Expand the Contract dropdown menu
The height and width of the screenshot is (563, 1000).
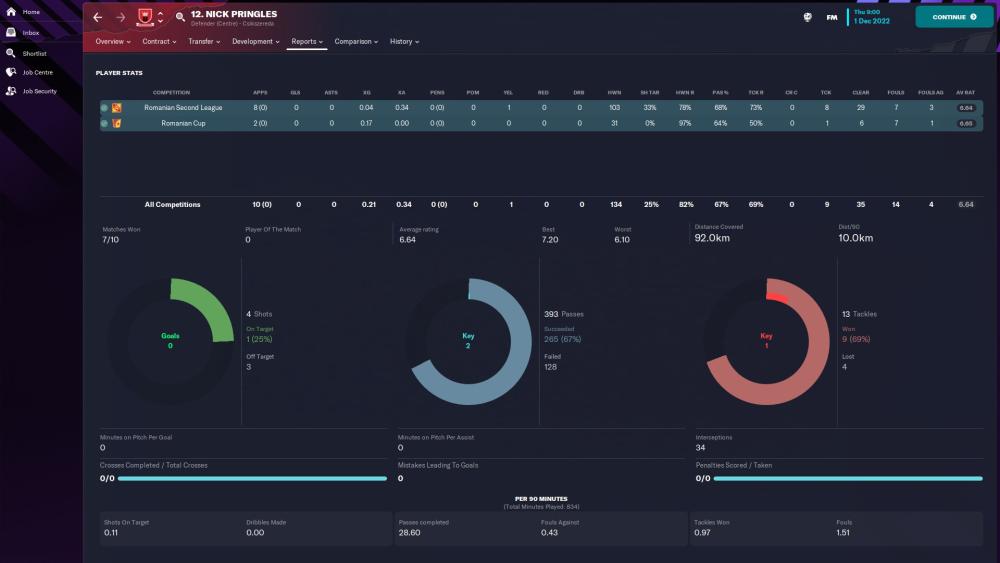click(x=159, y=42)
